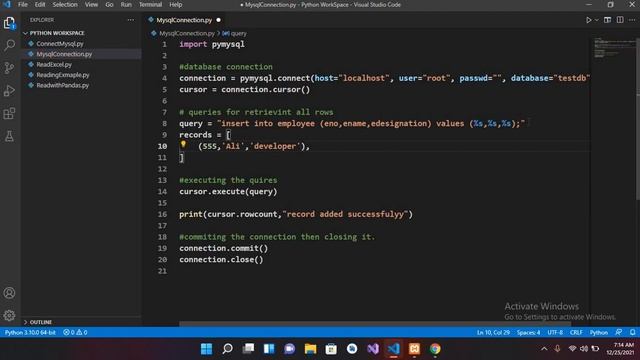Viewport: 640px width, 360px height.
Task: Select MysqlConnection.py in Explorer
Action: click(64, 54)
